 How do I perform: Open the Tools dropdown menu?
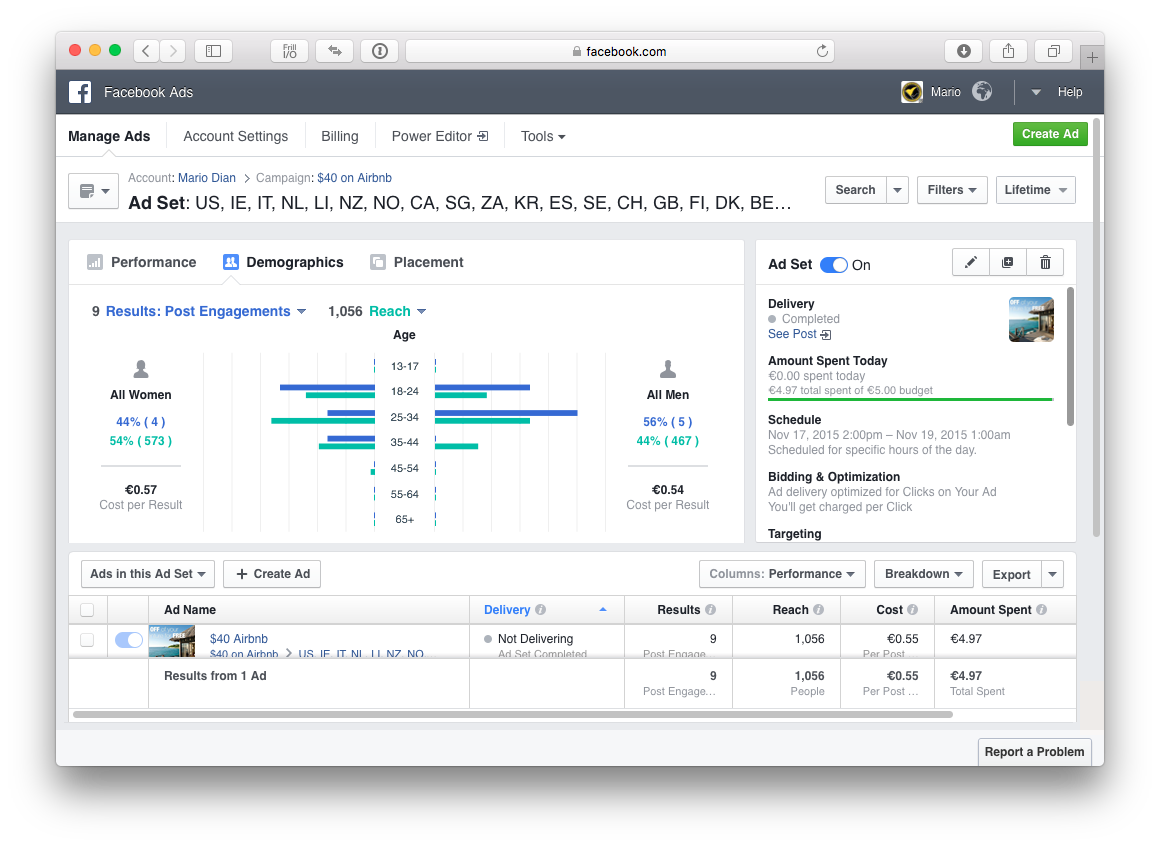pyautogui.click(x=543, y=136)
